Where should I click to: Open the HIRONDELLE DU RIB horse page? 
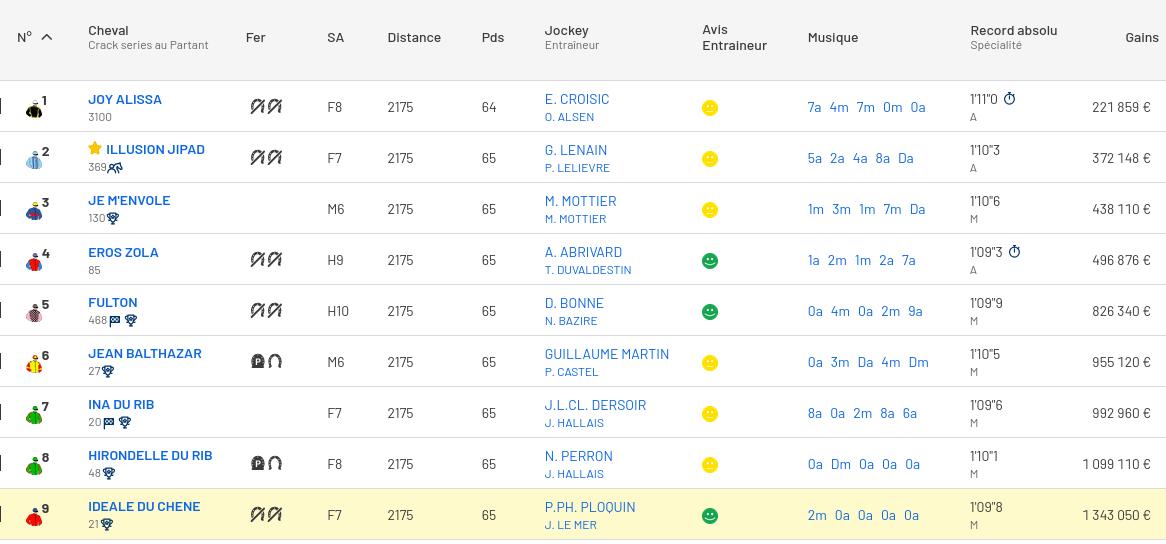[x=150, y=456]
